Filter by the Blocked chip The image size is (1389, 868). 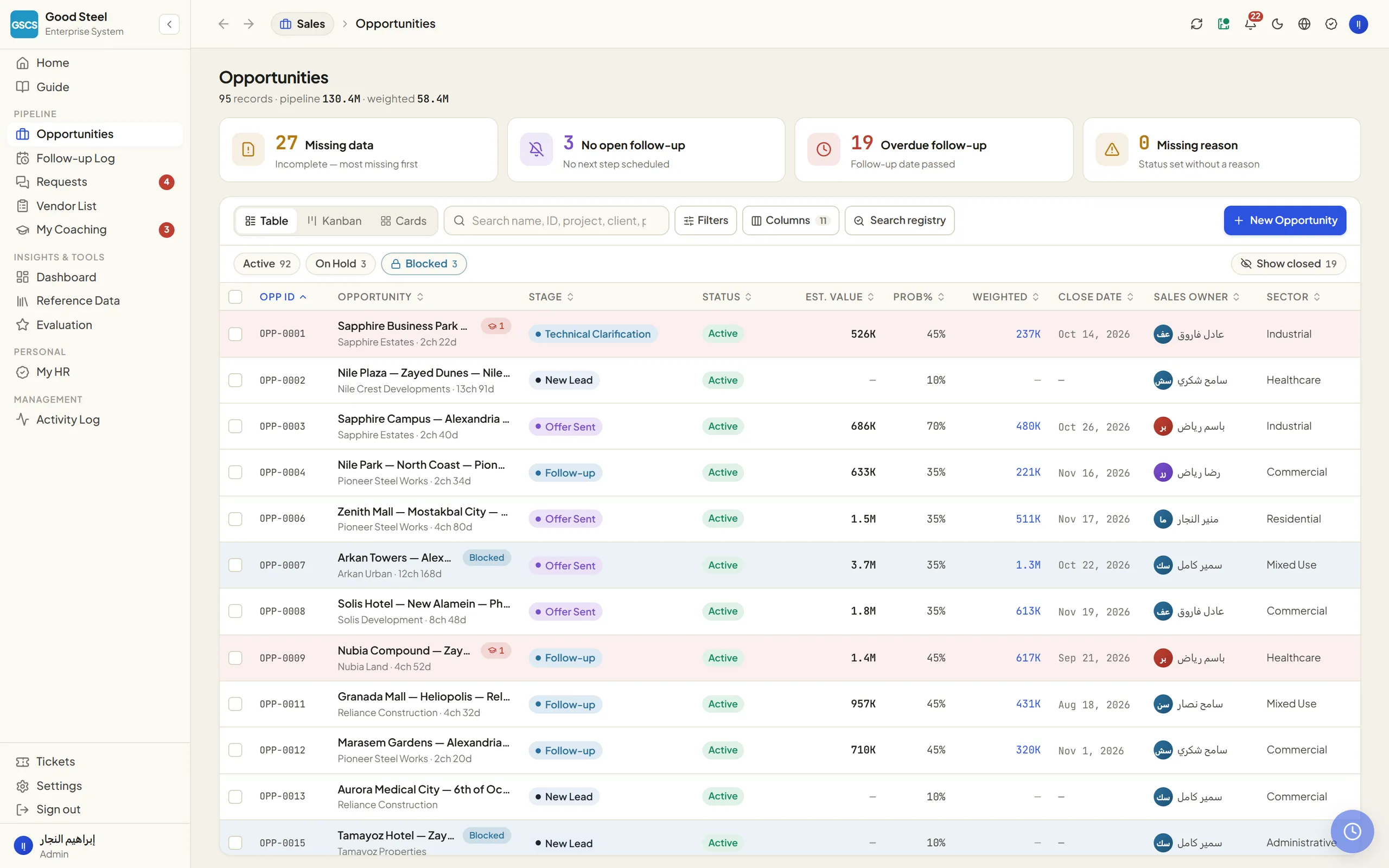pyautogui.click(x=424, y=264)
